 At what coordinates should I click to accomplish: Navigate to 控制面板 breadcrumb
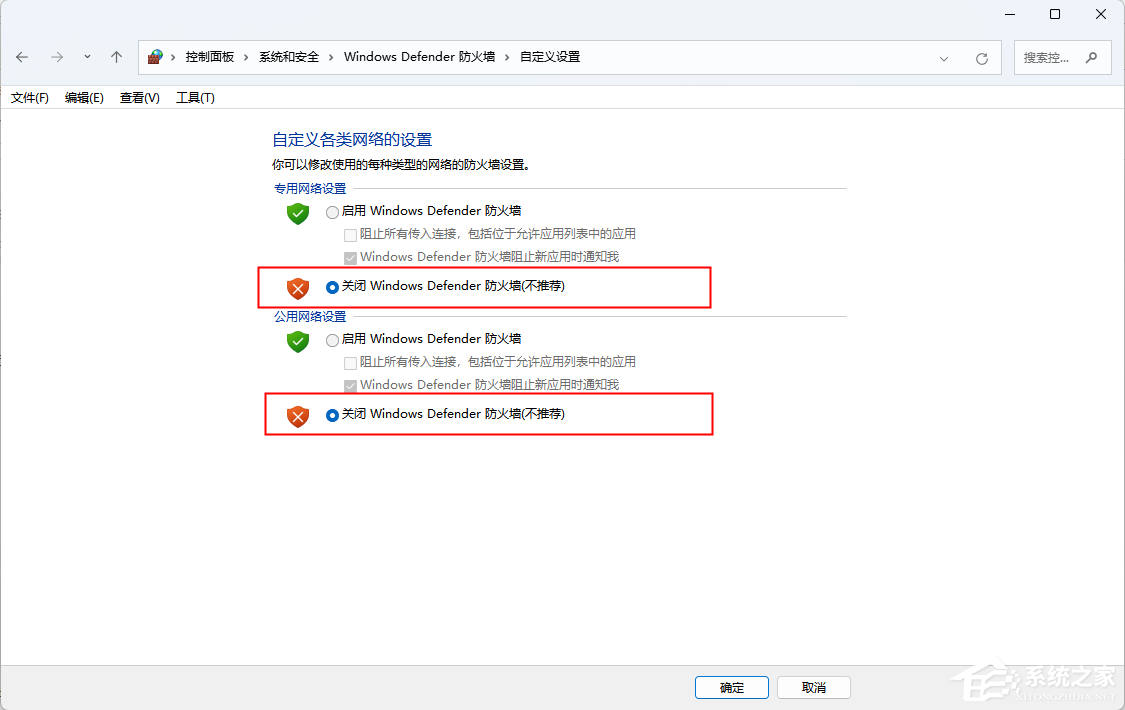coord(210,57)
